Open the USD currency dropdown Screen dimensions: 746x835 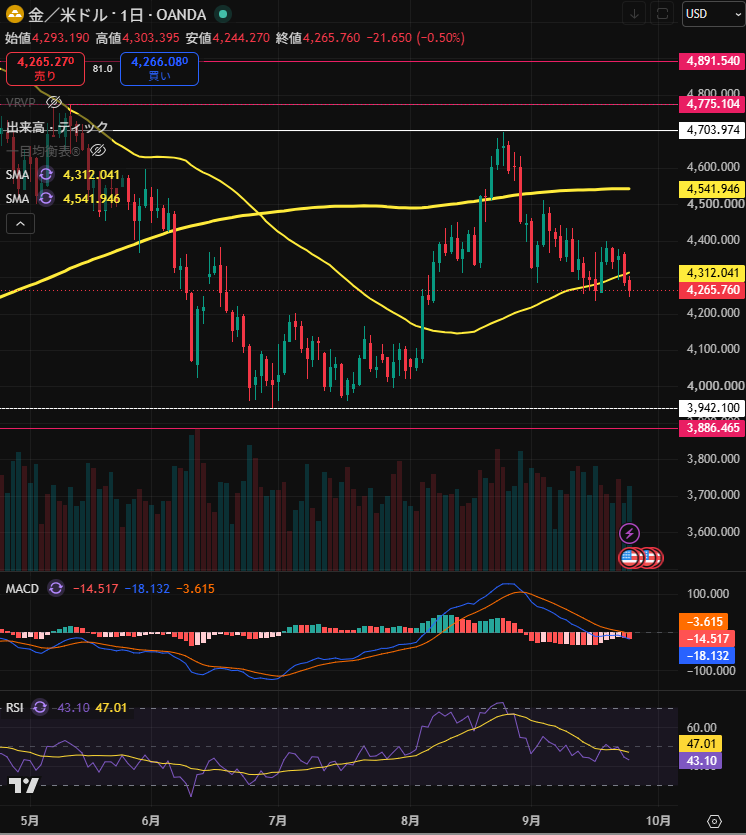click(714, 14)
